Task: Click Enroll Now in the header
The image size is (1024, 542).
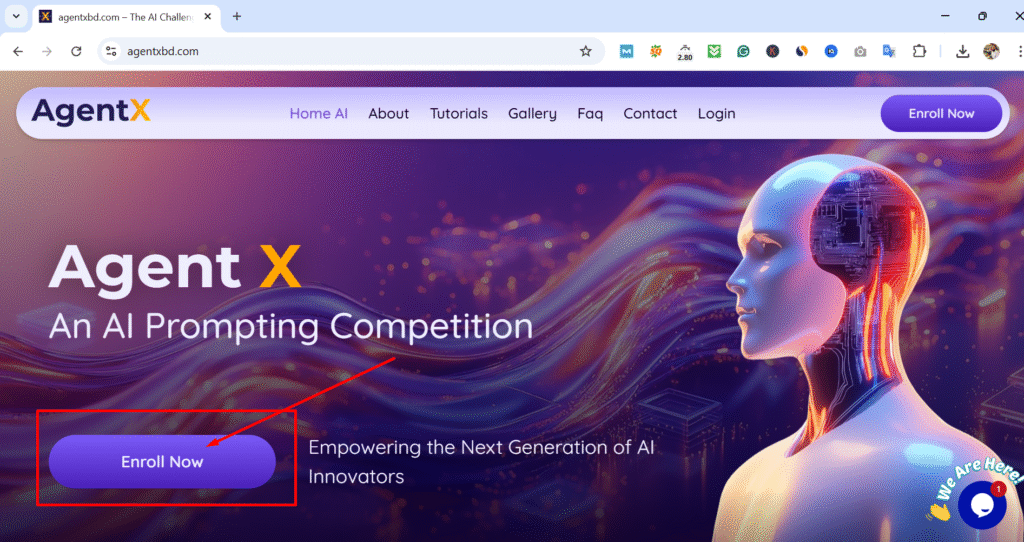Action: tap(941, 114)
